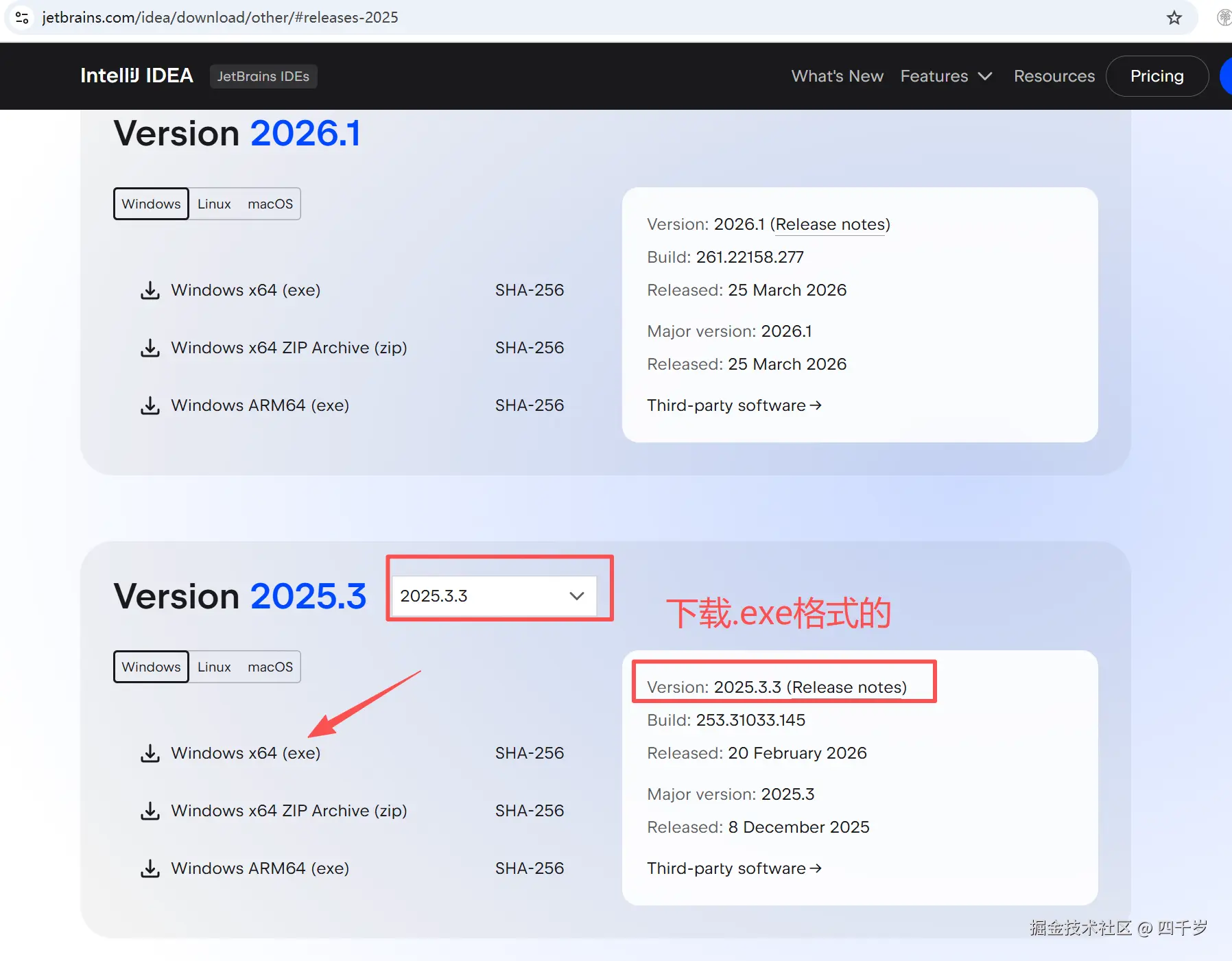Viewport: 1232px width, 961px height.
Task: Bookmark this page with the star icon
Action: (x=1174, y=18)
